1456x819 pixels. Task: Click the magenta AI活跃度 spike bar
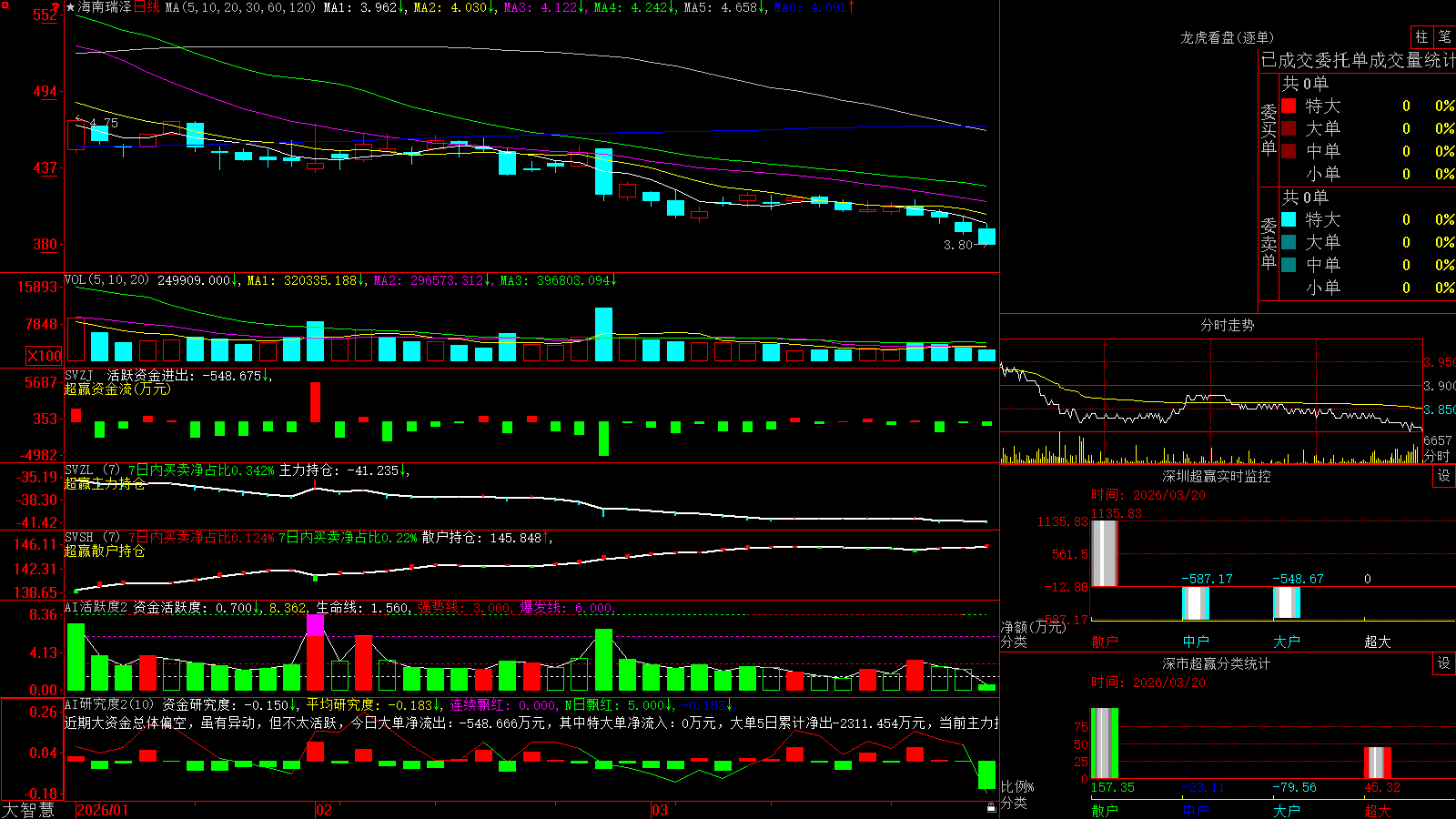316,625
